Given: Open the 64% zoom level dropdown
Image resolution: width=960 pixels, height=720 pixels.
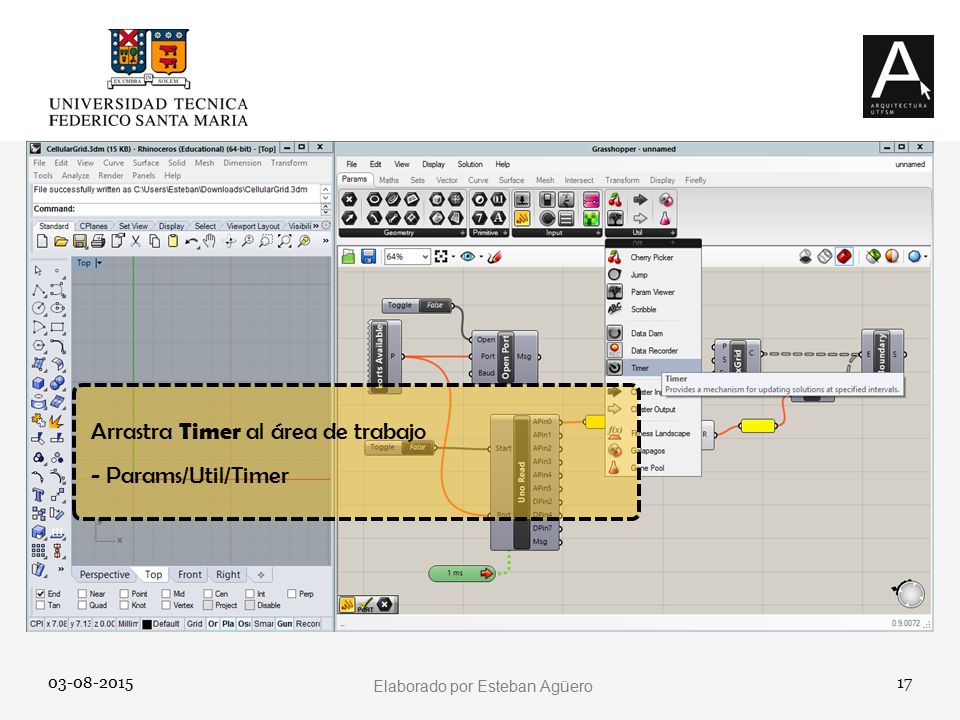Looking at the screenshot, I should (x=425, y=257).
